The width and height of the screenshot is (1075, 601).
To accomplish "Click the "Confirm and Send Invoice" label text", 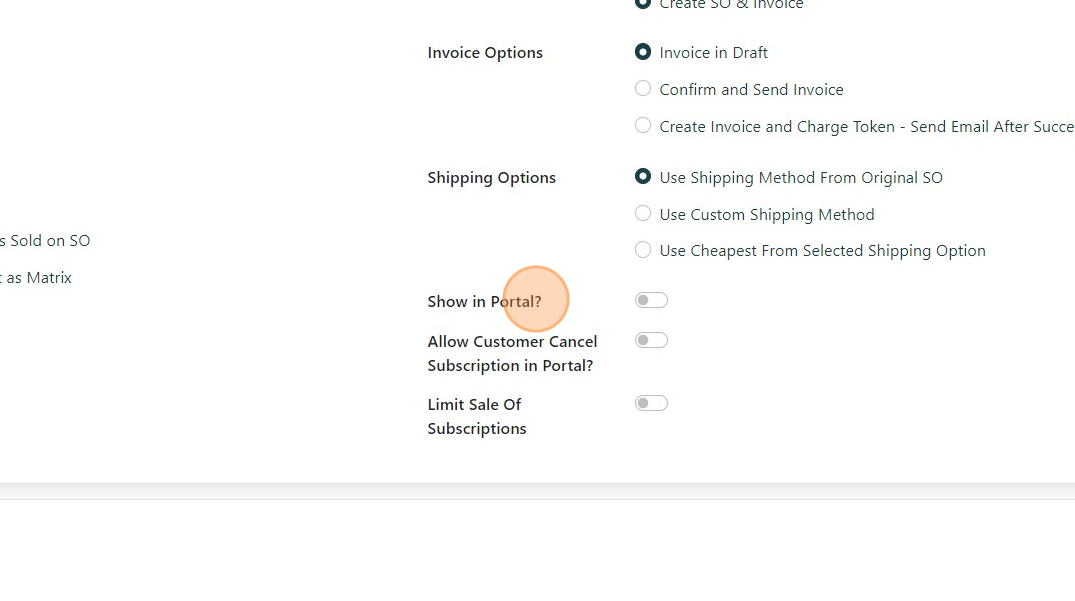I will tap(751, 90).
